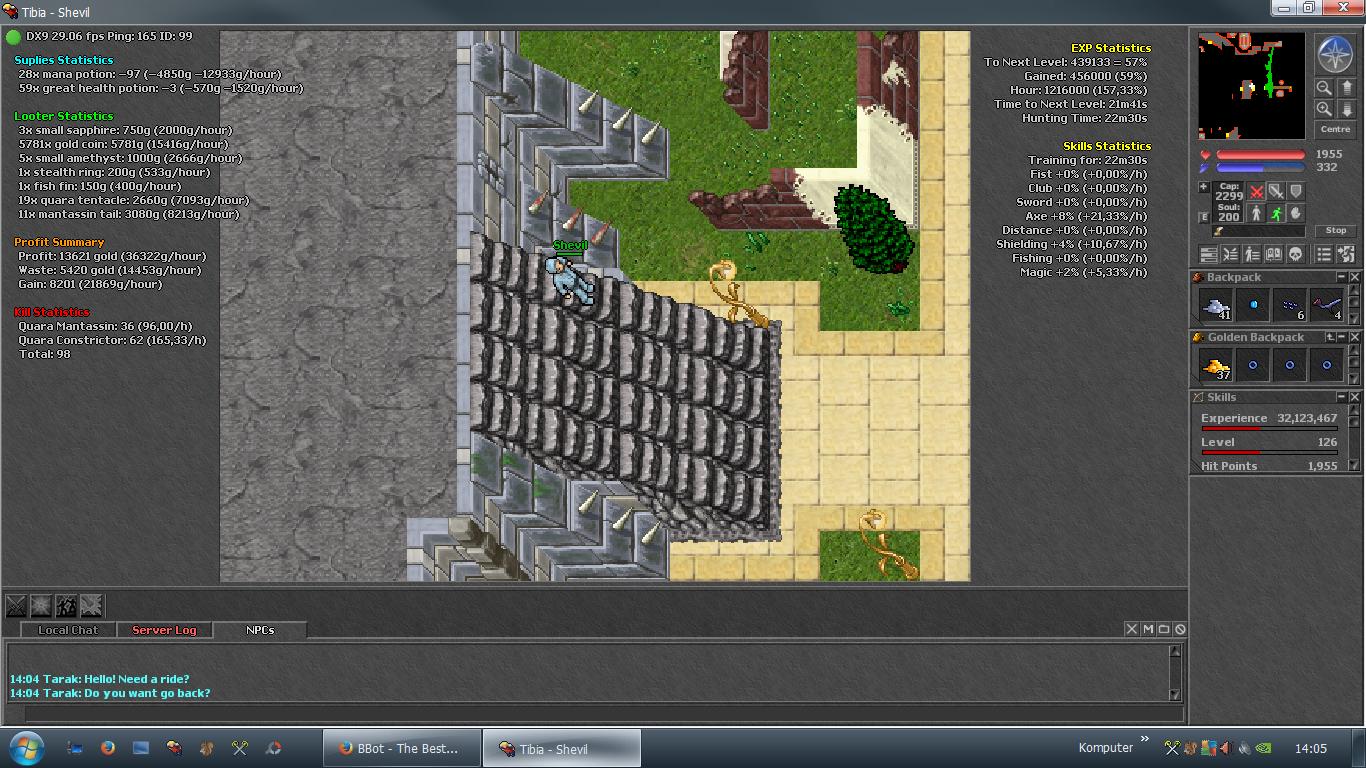The width and height of the screenshot is (1366, 768).
Task: Enable offensive fight mode (crossed swords)
Action: click(x=1257, y=192)
